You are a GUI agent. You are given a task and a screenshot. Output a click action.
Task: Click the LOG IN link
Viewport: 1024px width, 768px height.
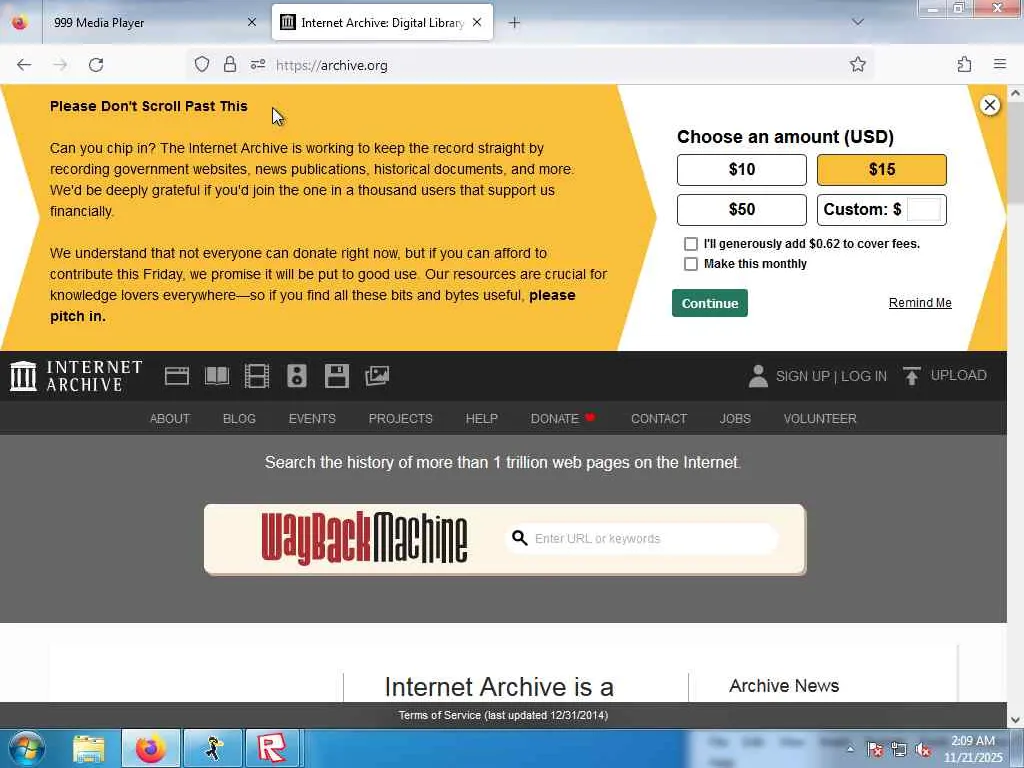864,376
